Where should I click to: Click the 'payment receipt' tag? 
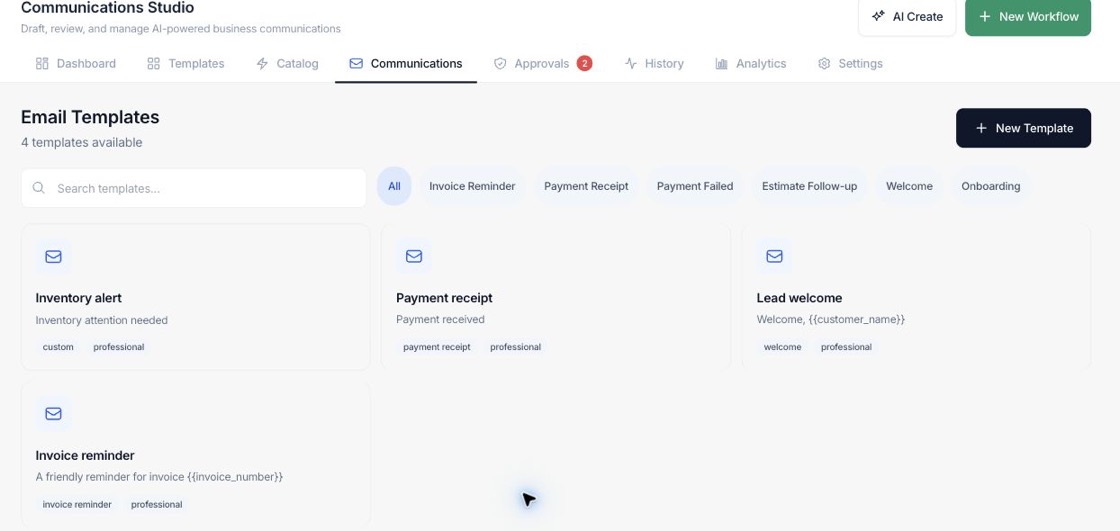click(437, 347)
